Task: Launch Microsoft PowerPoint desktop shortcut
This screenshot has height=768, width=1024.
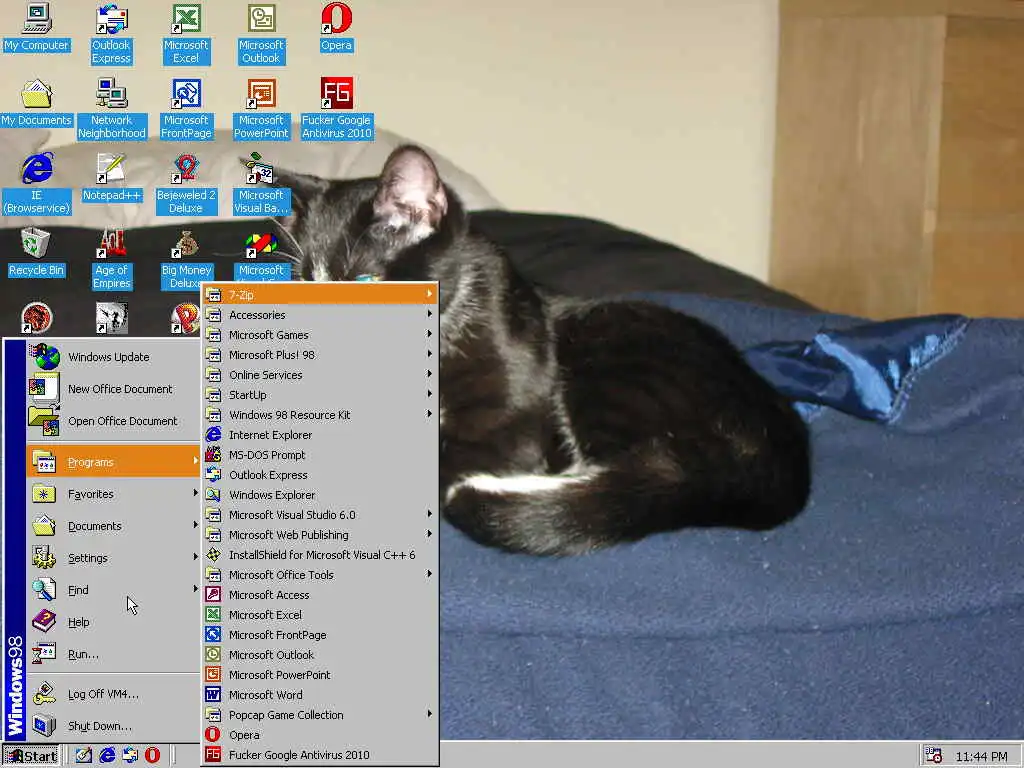Action: point(261,108)
